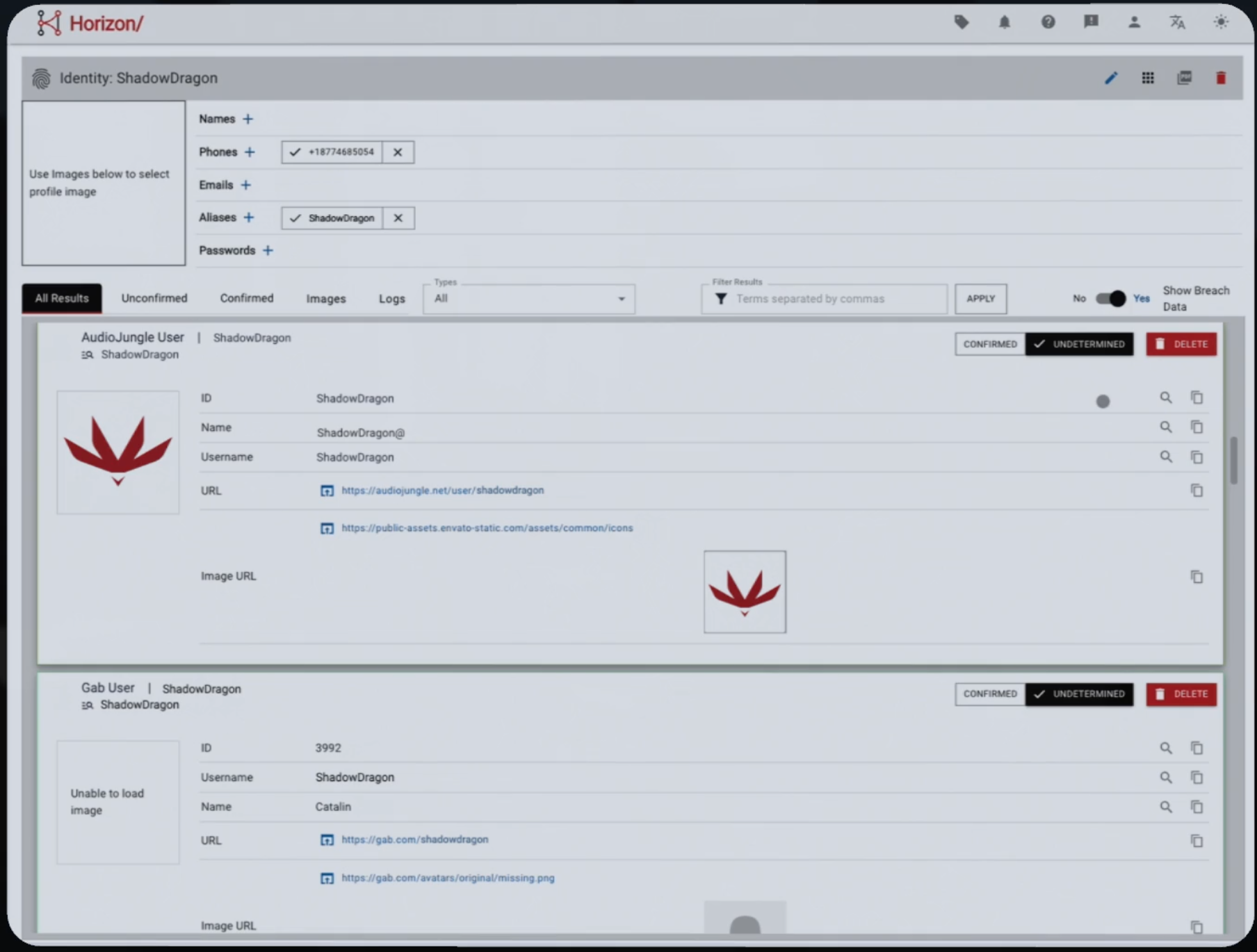Delete identity using red trash icon
This screenshot has width=1257, height=952.
pyautogui.click(x=1220, y=78)
